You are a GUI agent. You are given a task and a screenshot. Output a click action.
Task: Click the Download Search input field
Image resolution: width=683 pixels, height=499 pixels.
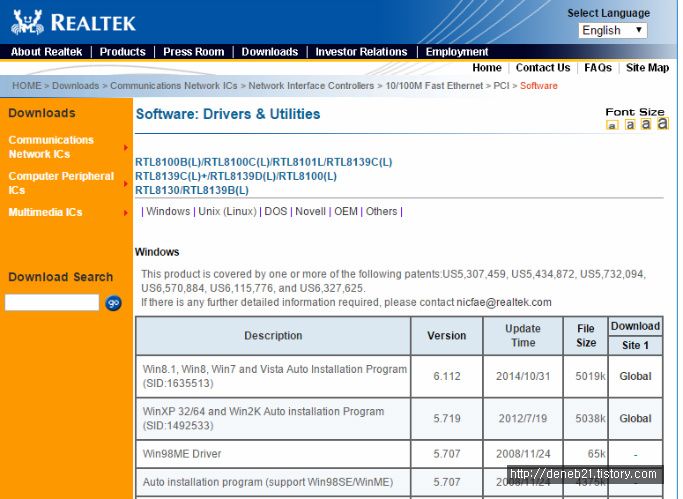(x=52, y=302)
